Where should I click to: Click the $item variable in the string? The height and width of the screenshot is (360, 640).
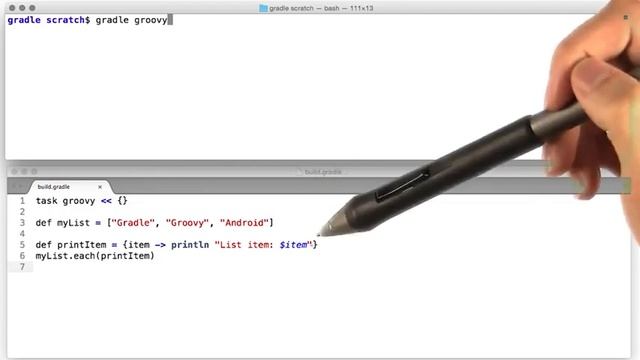293,245
